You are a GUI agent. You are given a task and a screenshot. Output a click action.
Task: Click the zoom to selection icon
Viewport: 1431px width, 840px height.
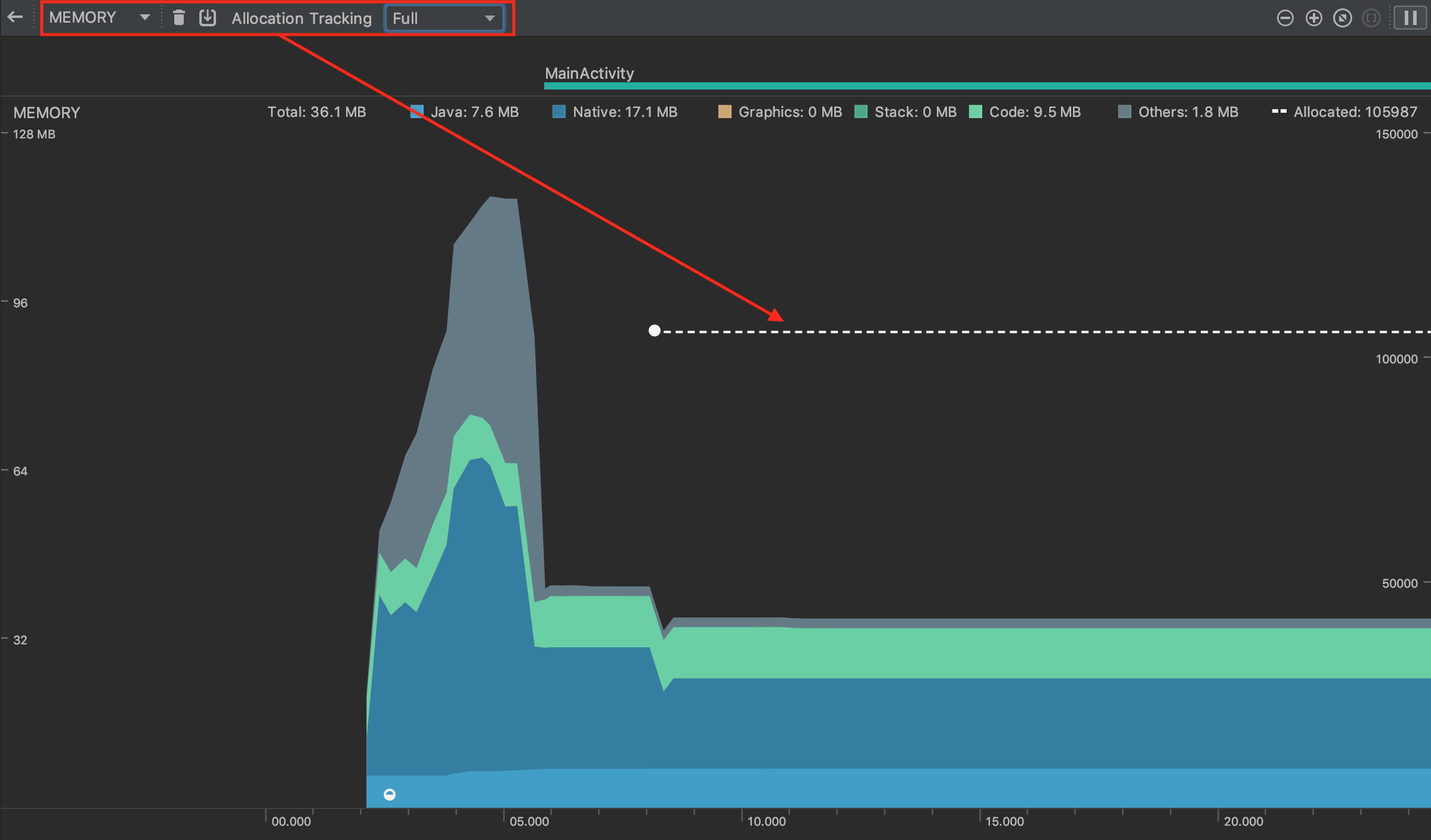pos(1371,18)
